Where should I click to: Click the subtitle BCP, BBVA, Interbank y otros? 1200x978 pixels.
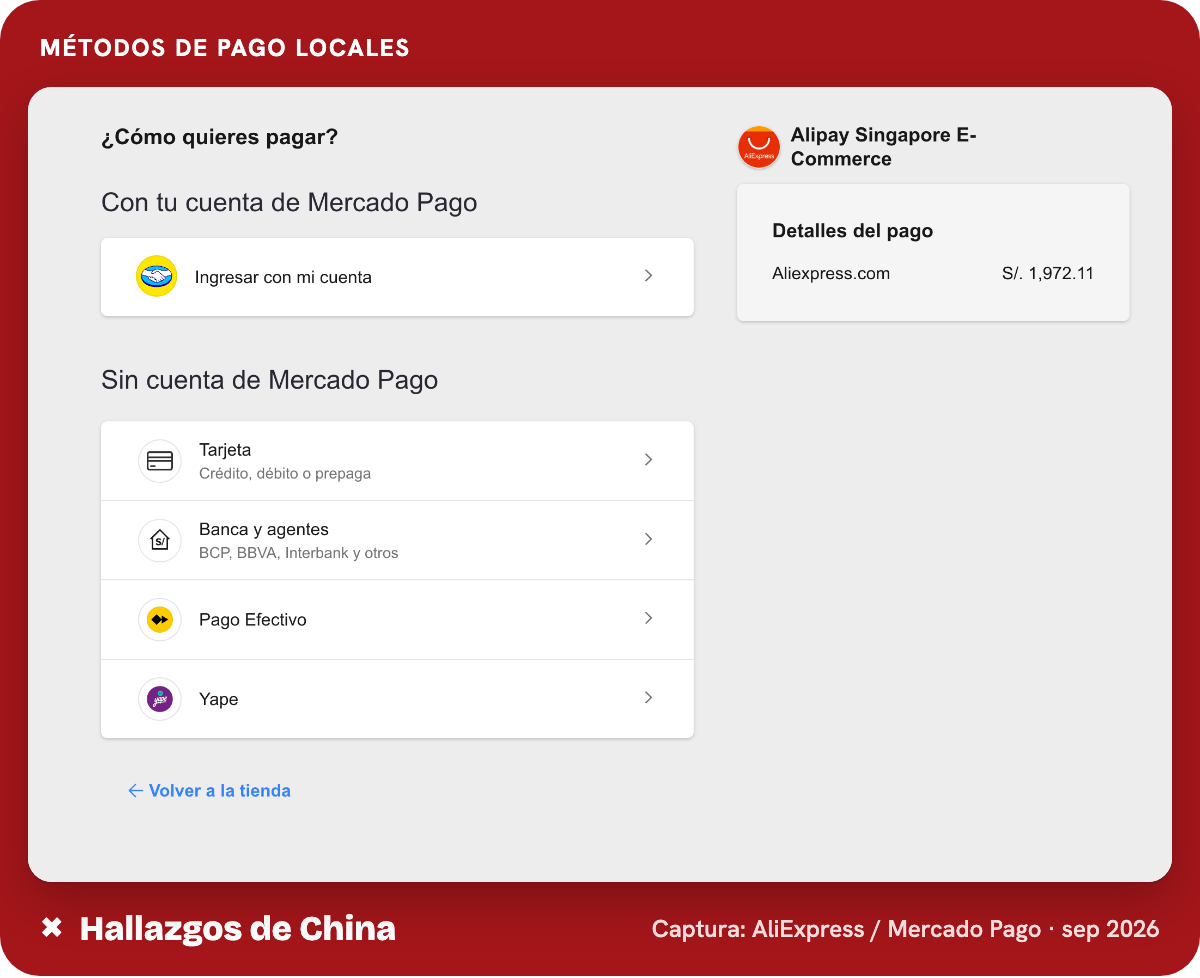point(299,553)
